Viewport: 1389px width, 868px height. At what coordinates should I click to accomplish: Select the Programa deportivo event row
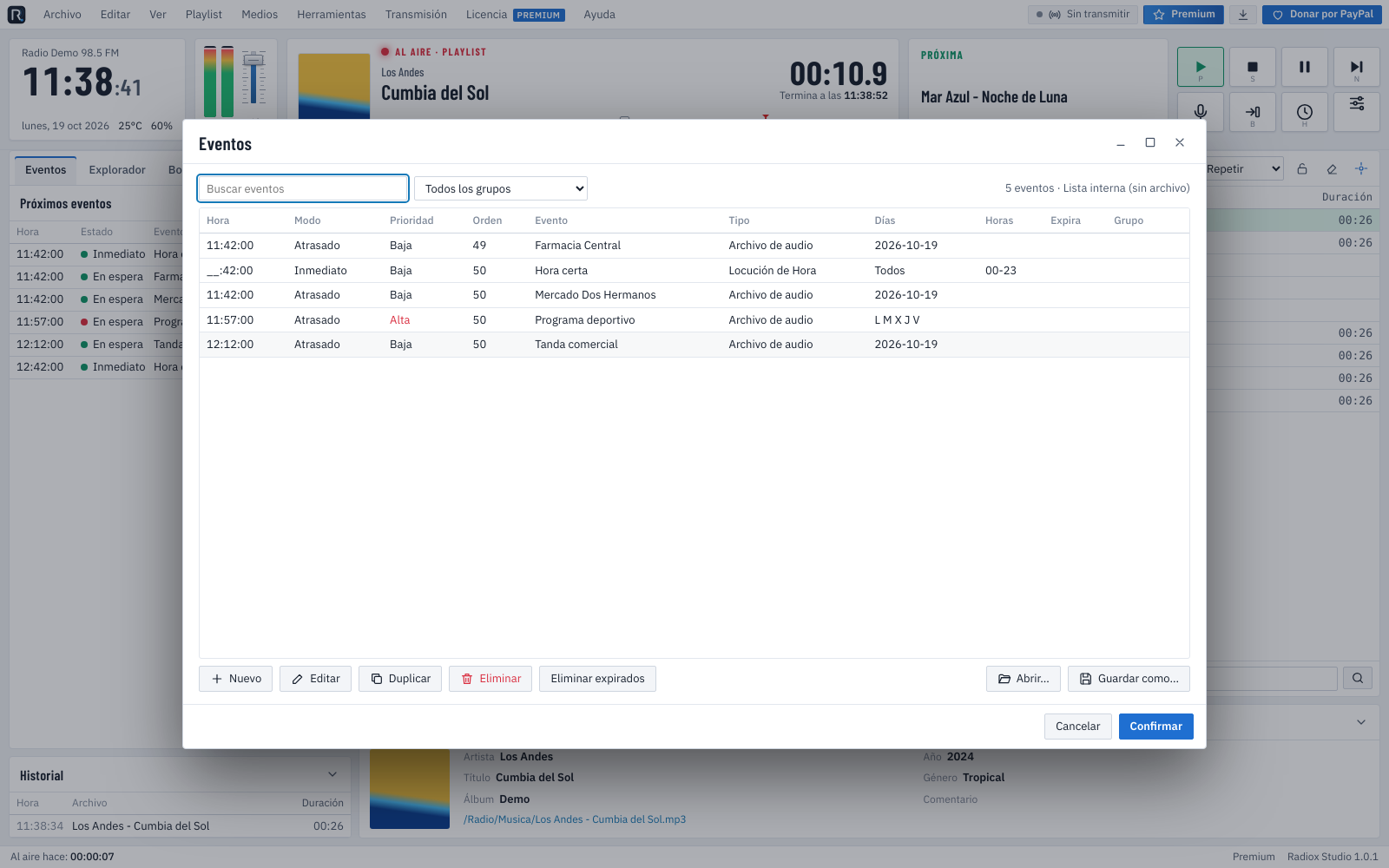(x=694, y=320)
